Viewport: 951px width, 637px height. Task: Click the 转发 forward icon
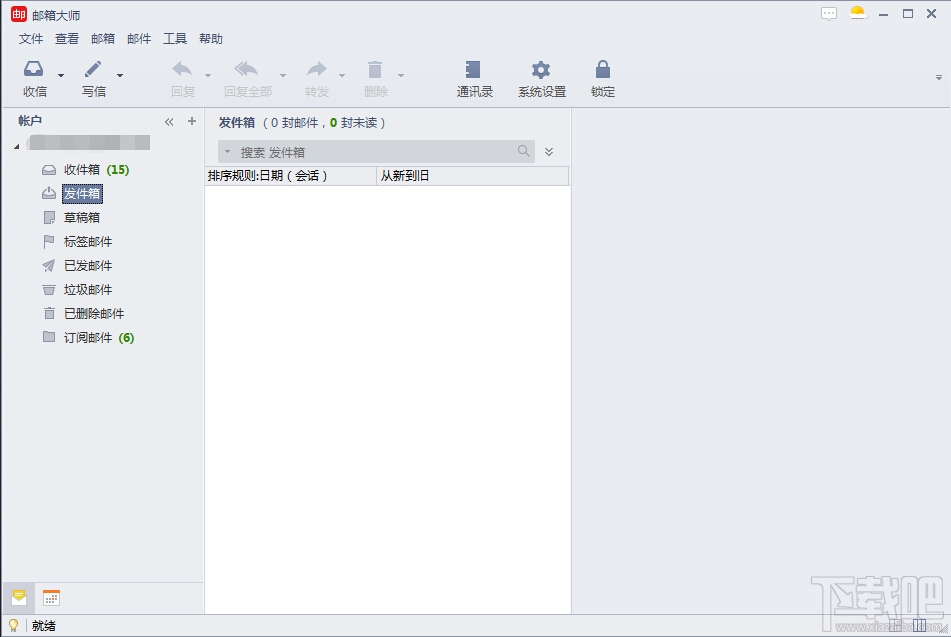[x=317, y=69]
